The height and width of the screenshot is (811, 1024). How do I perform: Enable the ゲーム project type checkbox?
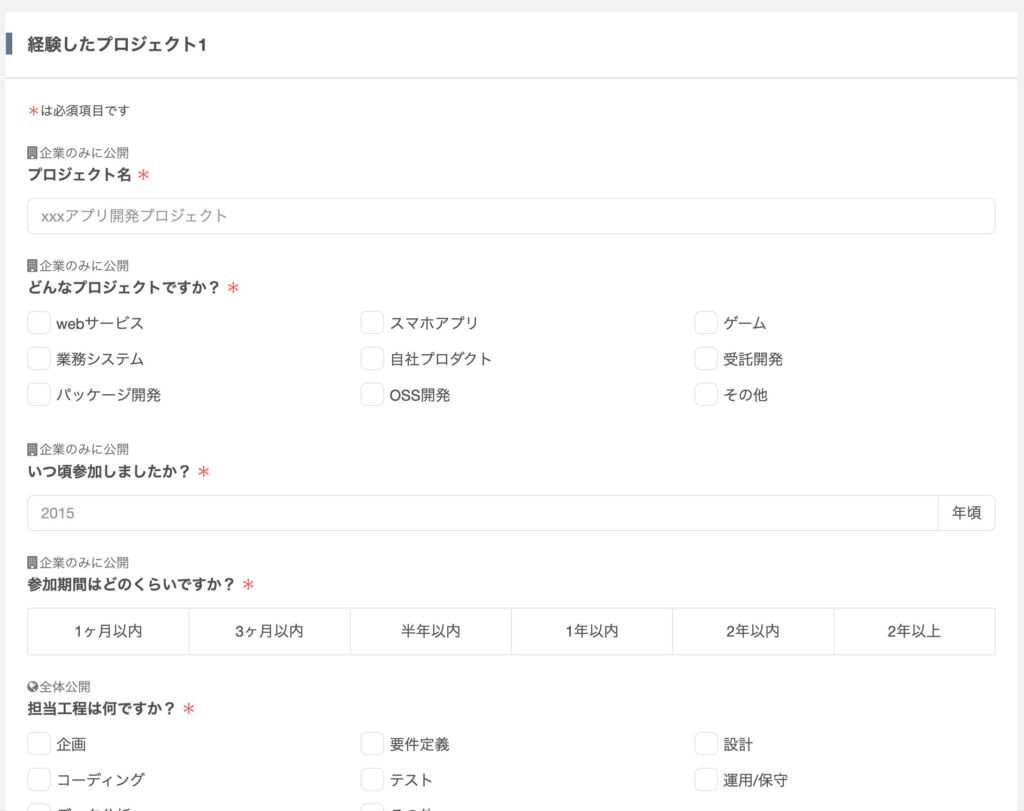click(706, 323)
